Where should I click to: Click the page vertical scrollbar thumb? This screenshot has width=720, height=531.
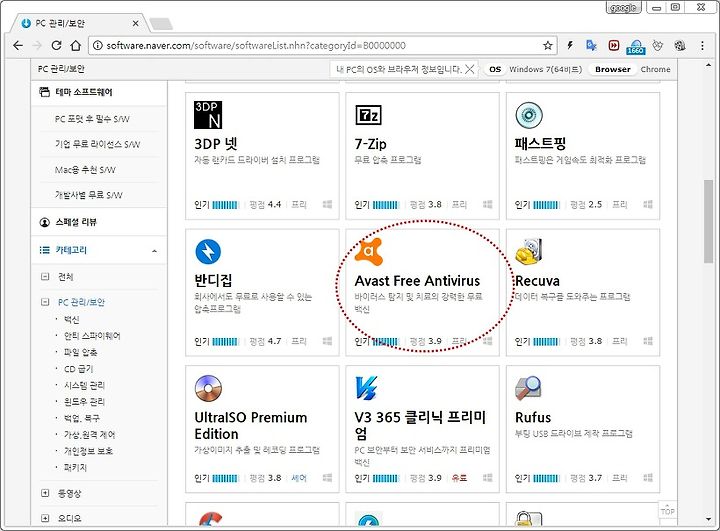708,221
